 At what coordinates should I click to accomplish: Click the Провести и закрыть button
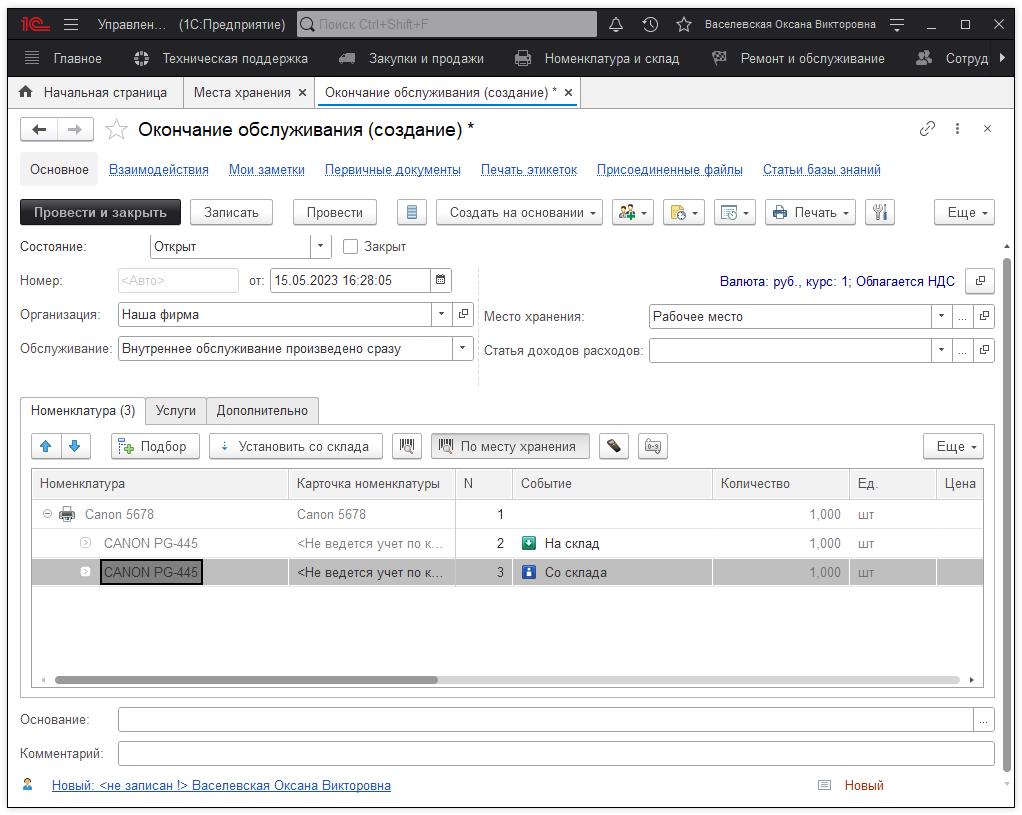pyautogui.click(x=100, y=212)
